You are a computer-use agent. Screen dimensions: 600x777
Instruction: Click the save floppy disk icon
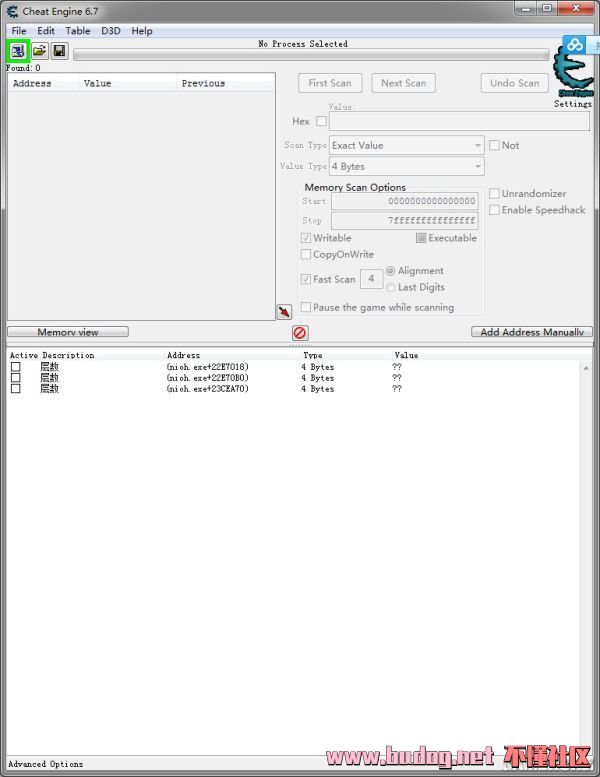pyautogui.click(x=59, y=51)
